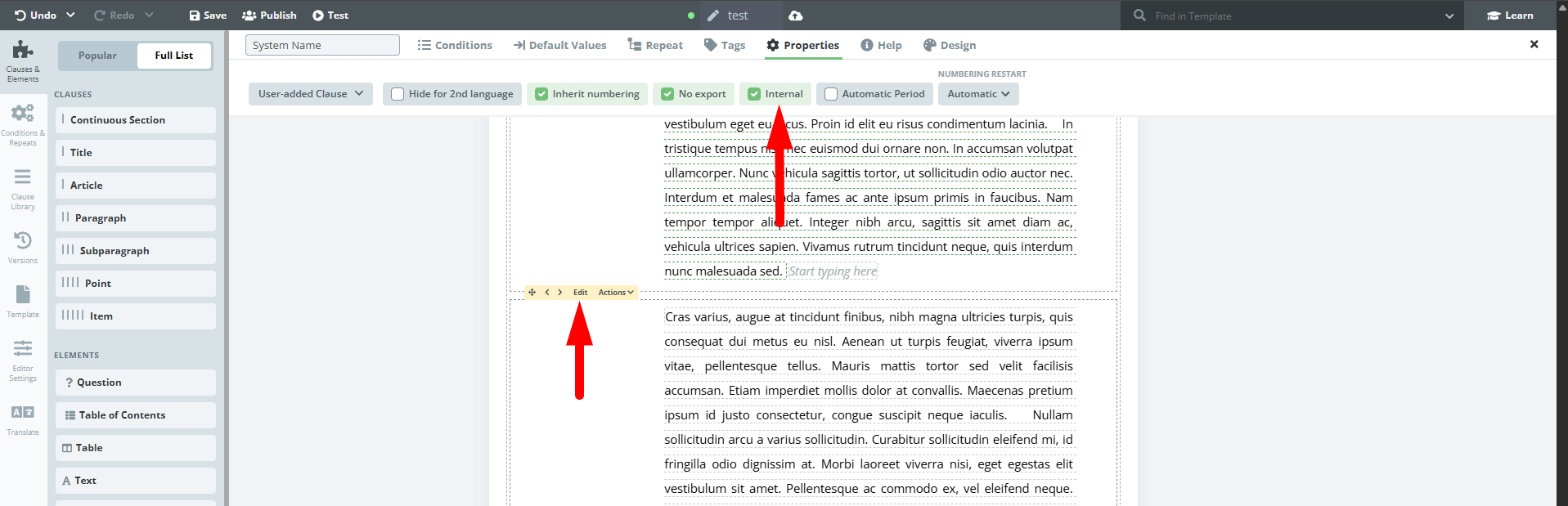The width and height of the screenshot is (1568, 506).
Task: Open the Editor Settings panel
Action: coord(23,360)
